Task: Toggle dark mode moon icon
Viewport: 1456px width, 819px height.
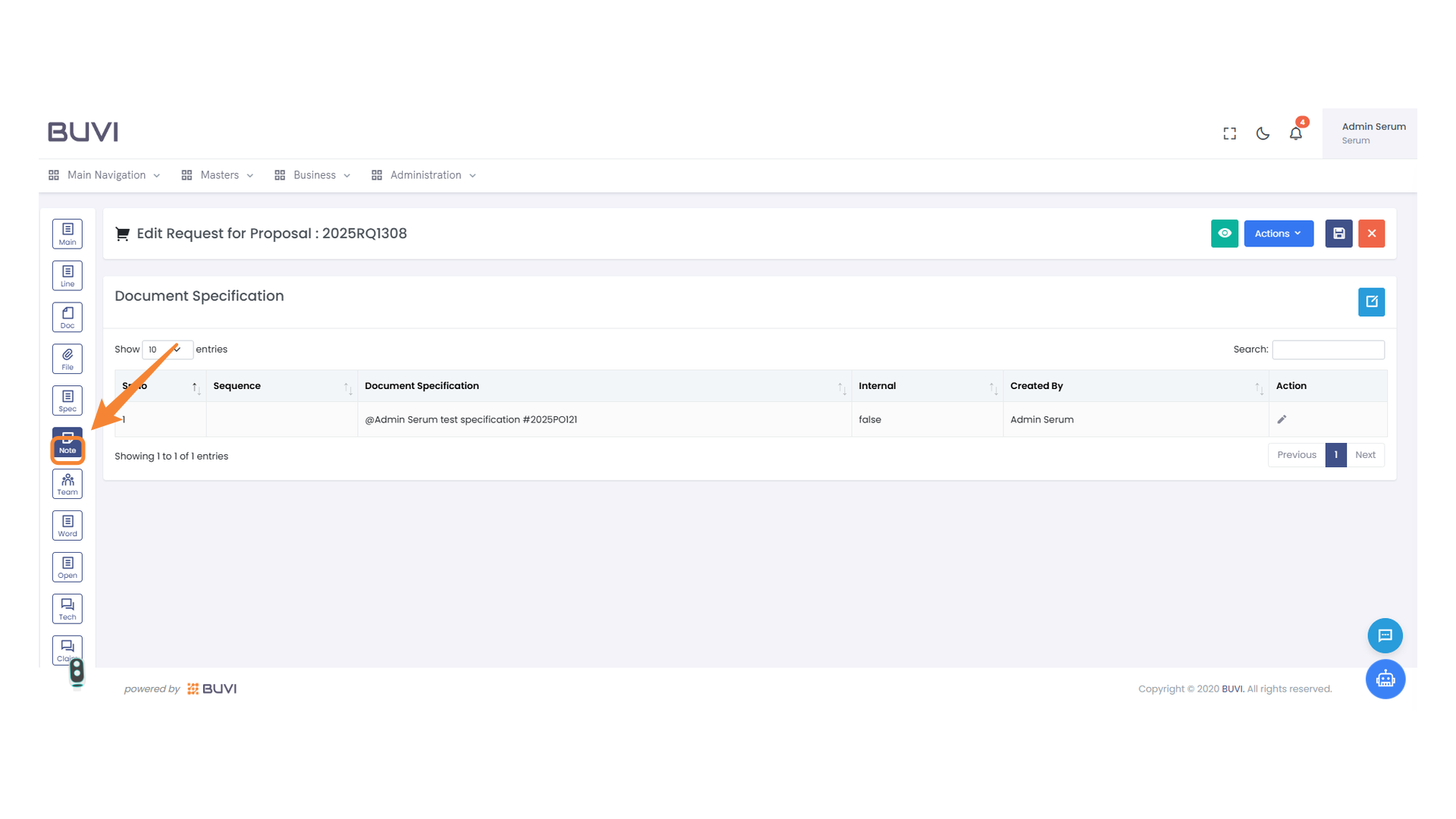Action: click(x=1263, y=133)
